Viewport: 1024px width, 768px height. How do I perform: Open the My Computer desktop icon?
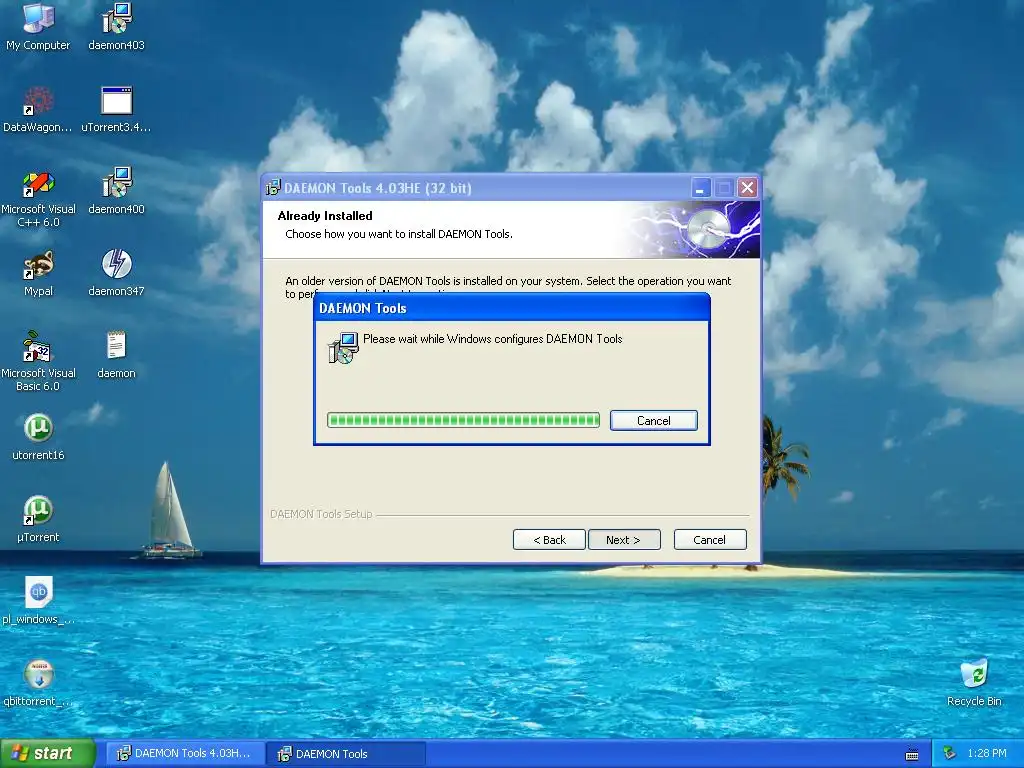coord(38,26)
